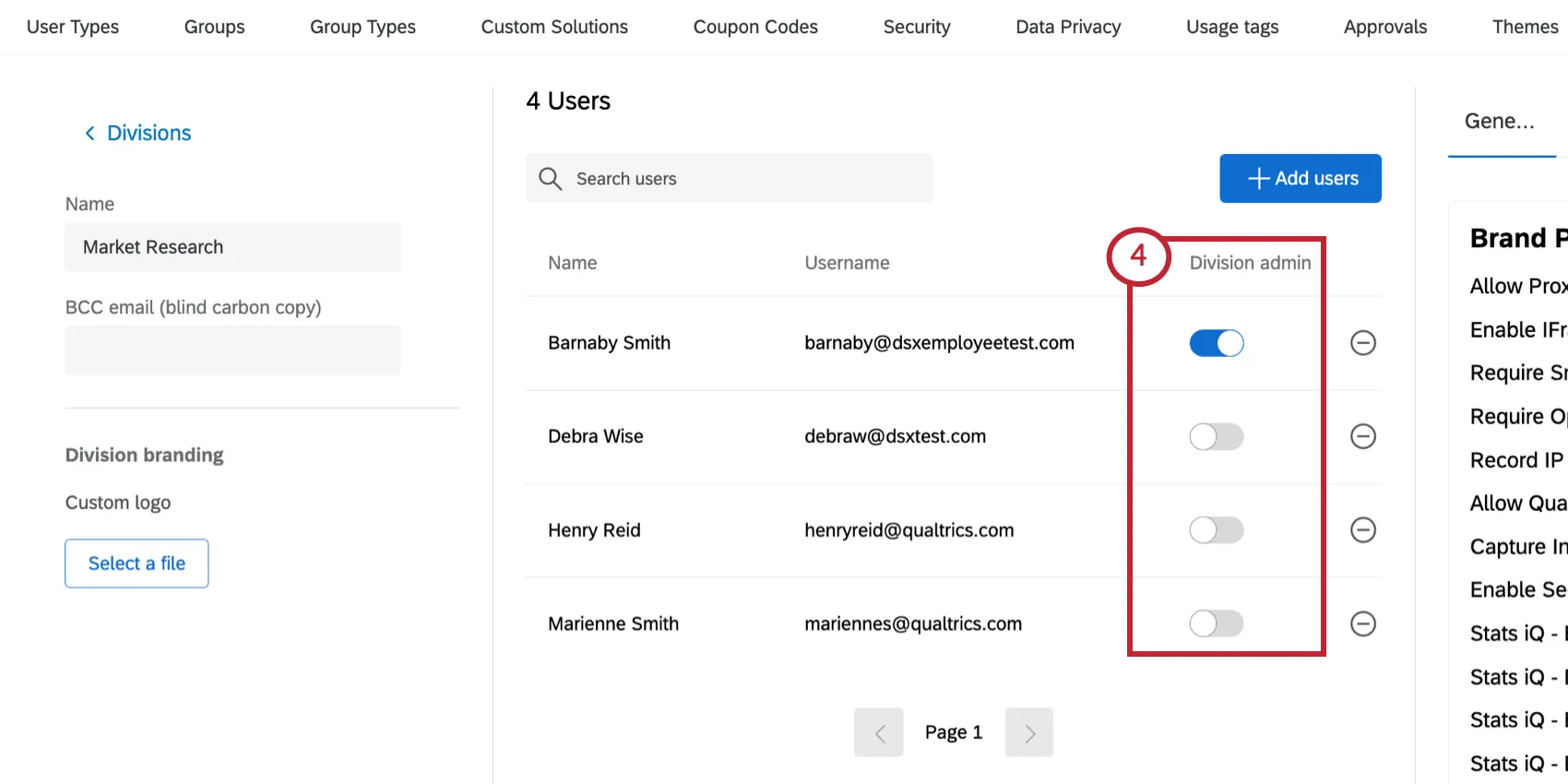Go to next page arrow

click(x=1028, y=732)
